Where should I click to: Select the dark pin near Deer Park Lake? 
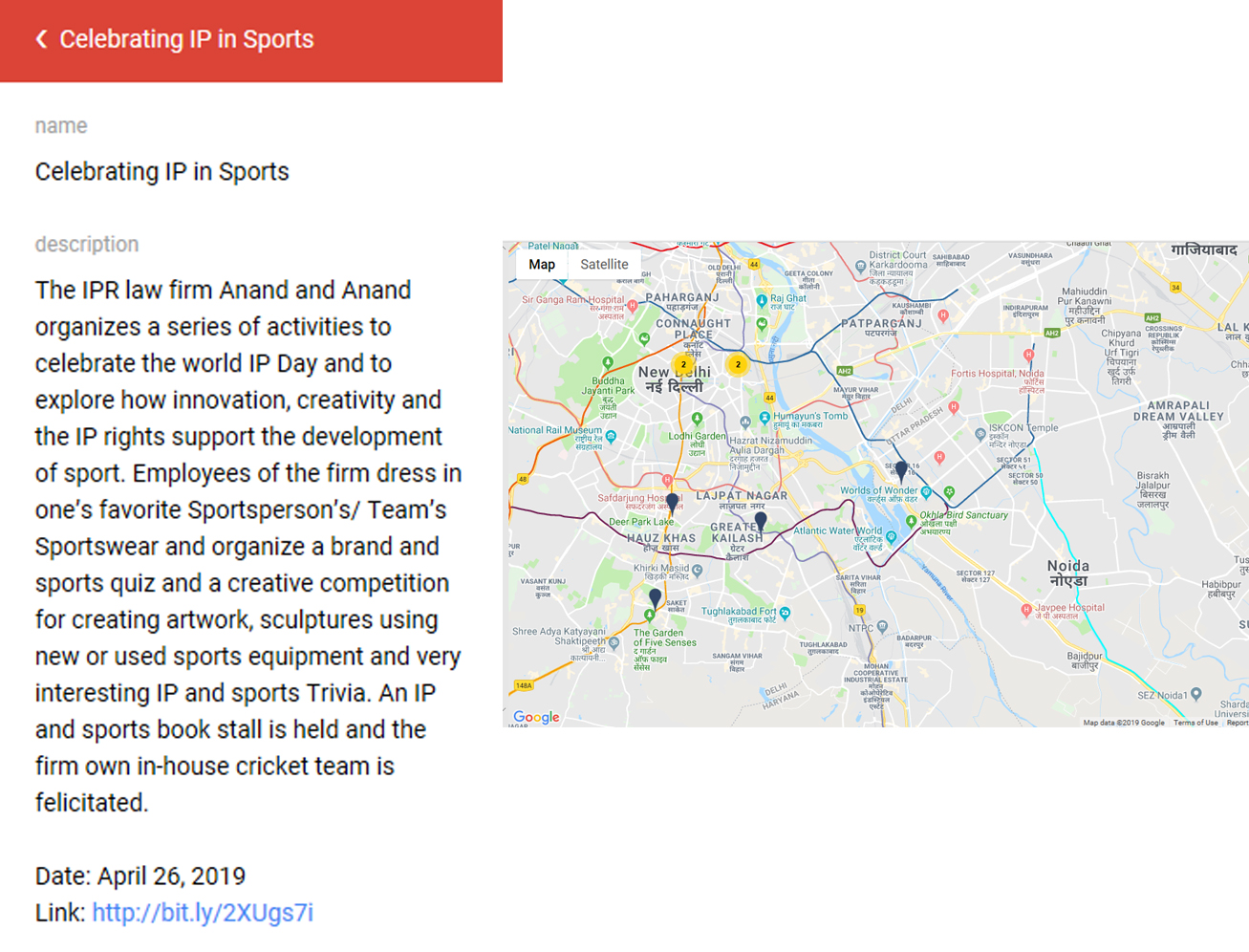[672, 503]
